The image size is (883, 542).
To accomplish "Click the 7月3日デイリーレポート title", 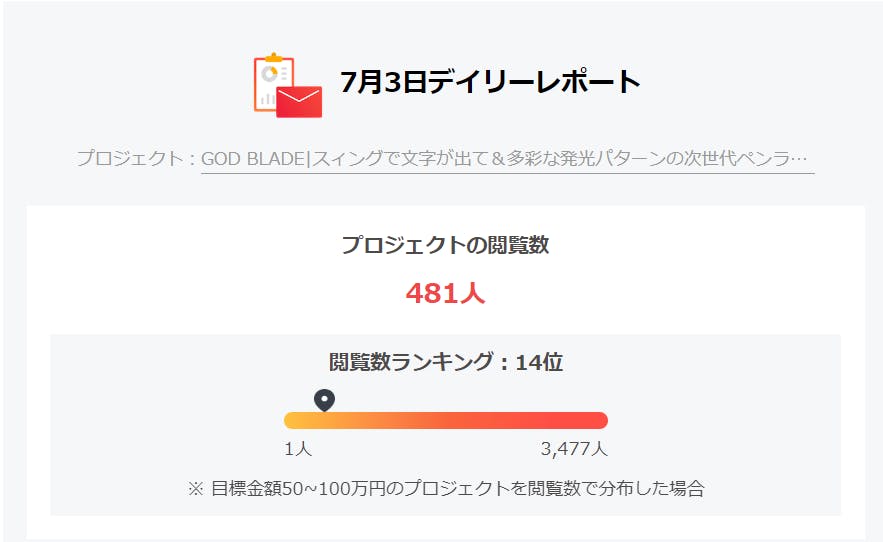I will (490, 82).
